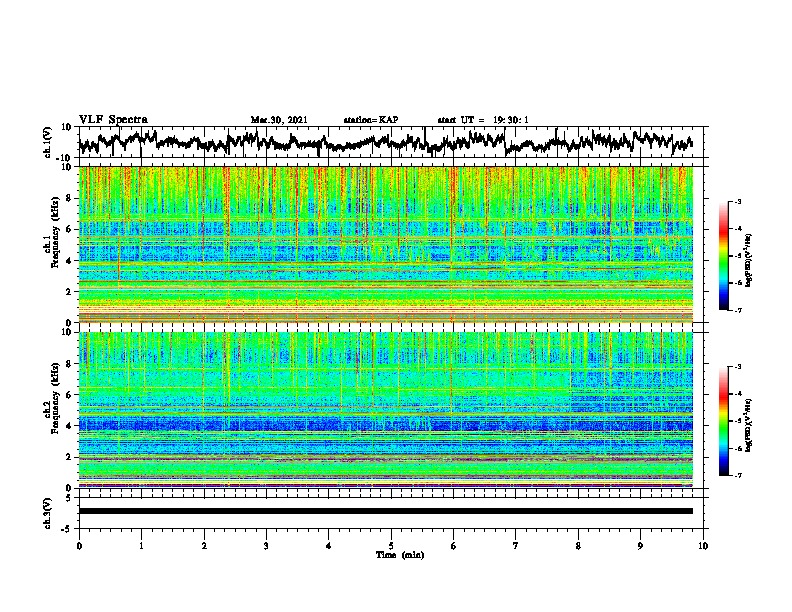Click time axis tick label "1"
This screenshot has height=612, width=792.
click(141, 546)
